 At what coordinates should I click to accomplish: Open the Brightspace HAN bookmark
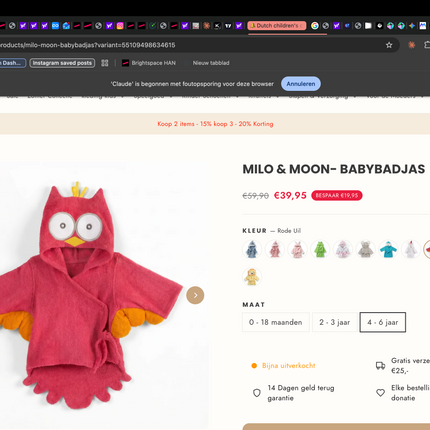click(x=149, y=63)
